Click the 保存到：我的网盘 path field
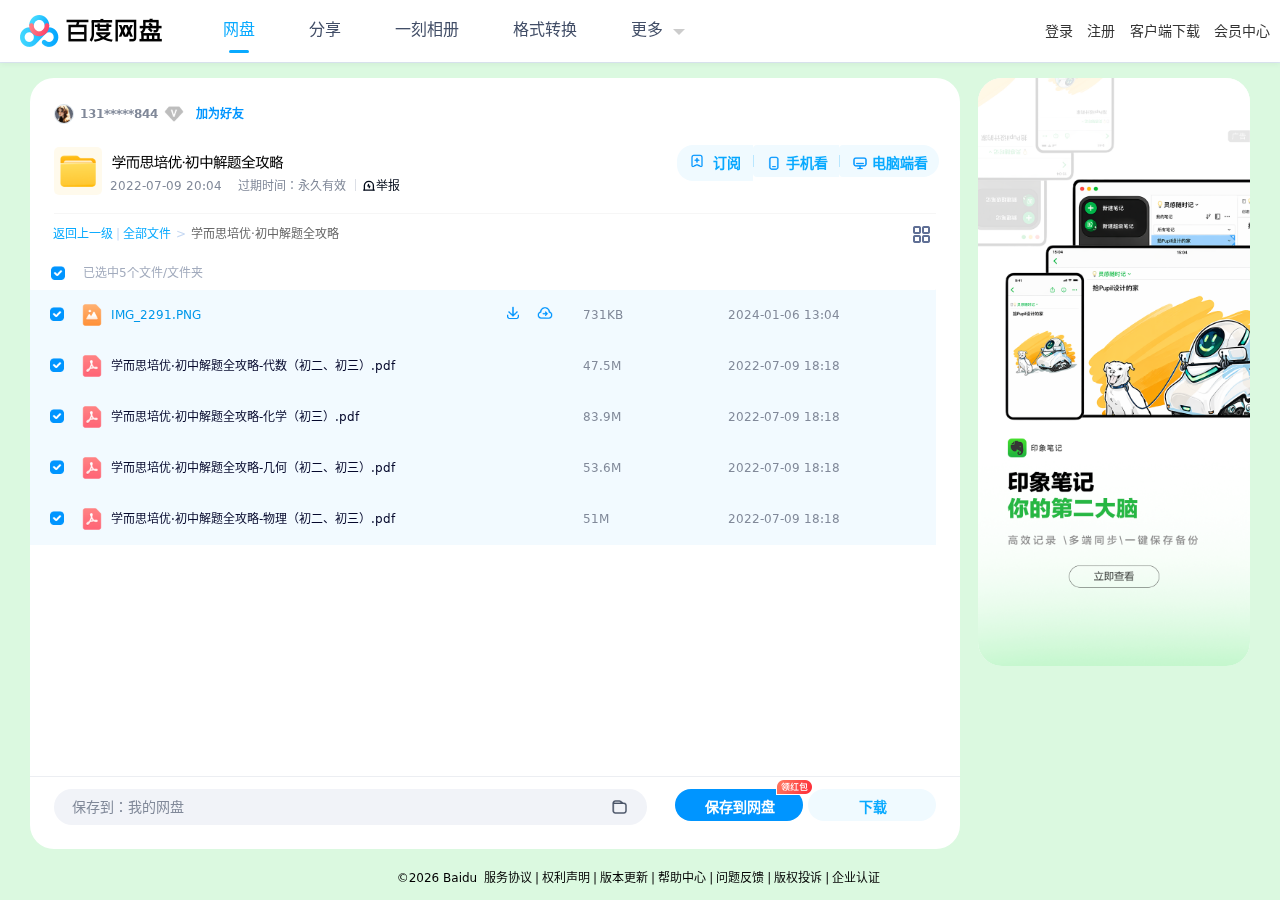Screen dimensions: 1280x900 coord(350,807)
